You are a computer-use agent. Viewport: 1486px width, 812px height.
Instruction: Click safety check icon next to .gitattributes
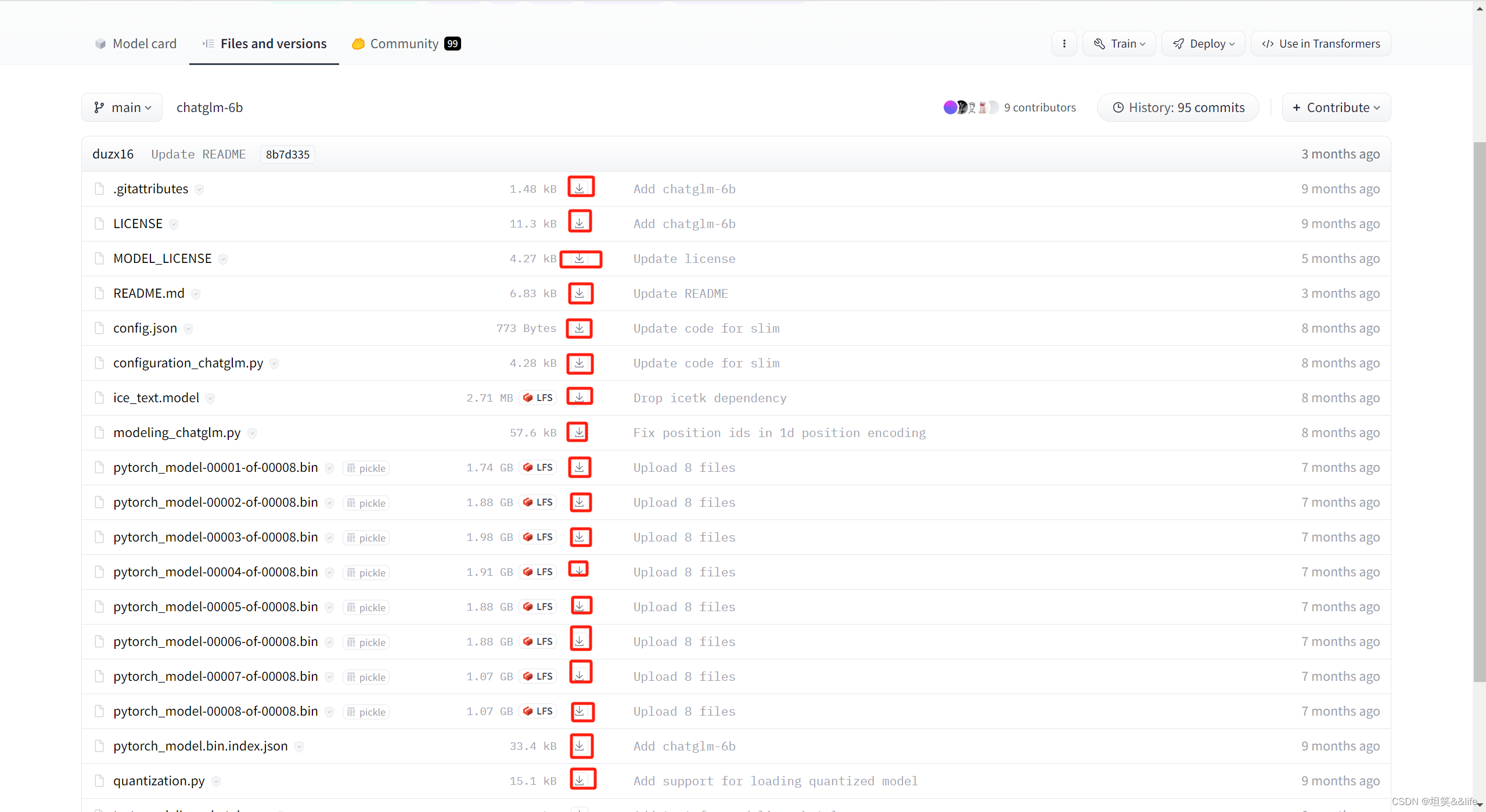pos(199,189)
